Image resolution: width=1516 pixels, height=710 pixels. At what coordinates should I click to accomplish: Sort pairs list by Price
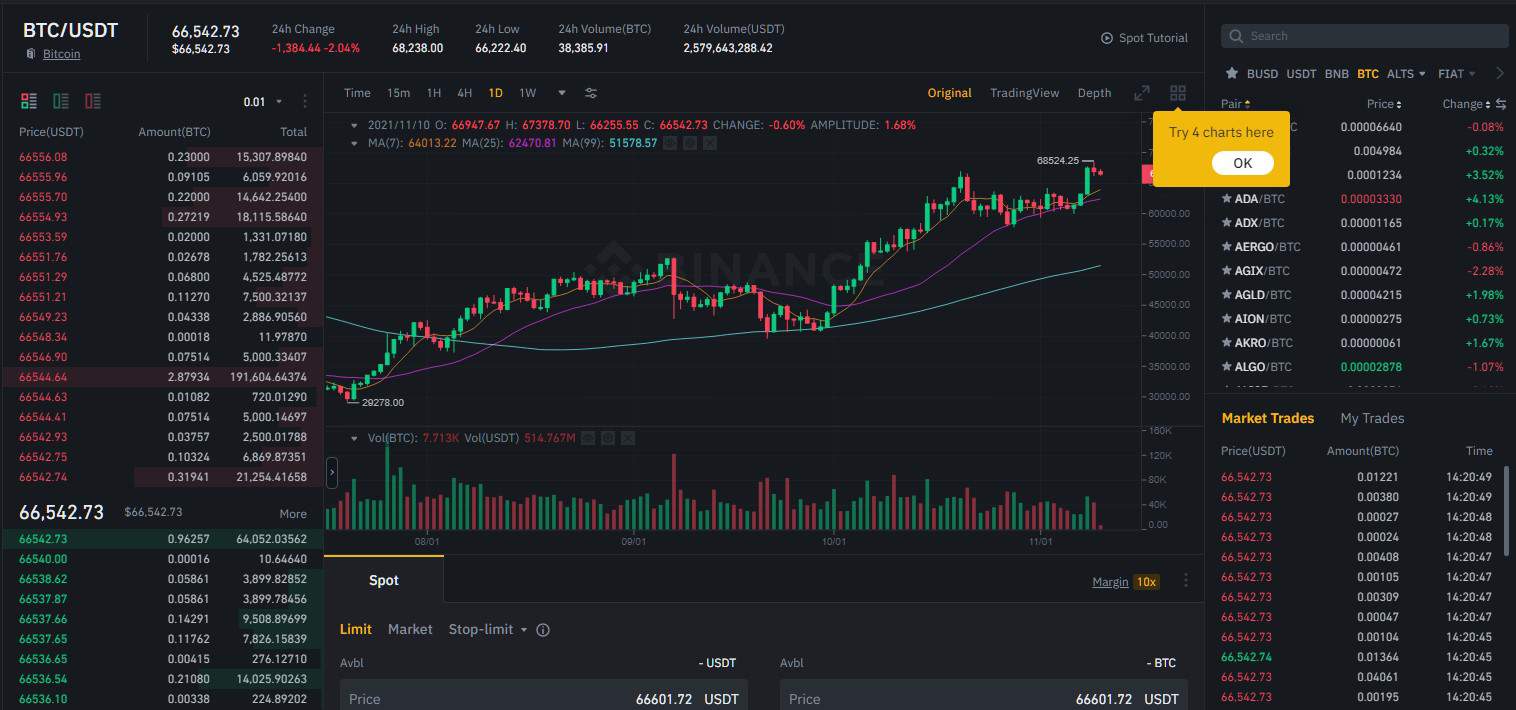(x=1384, y=104)
